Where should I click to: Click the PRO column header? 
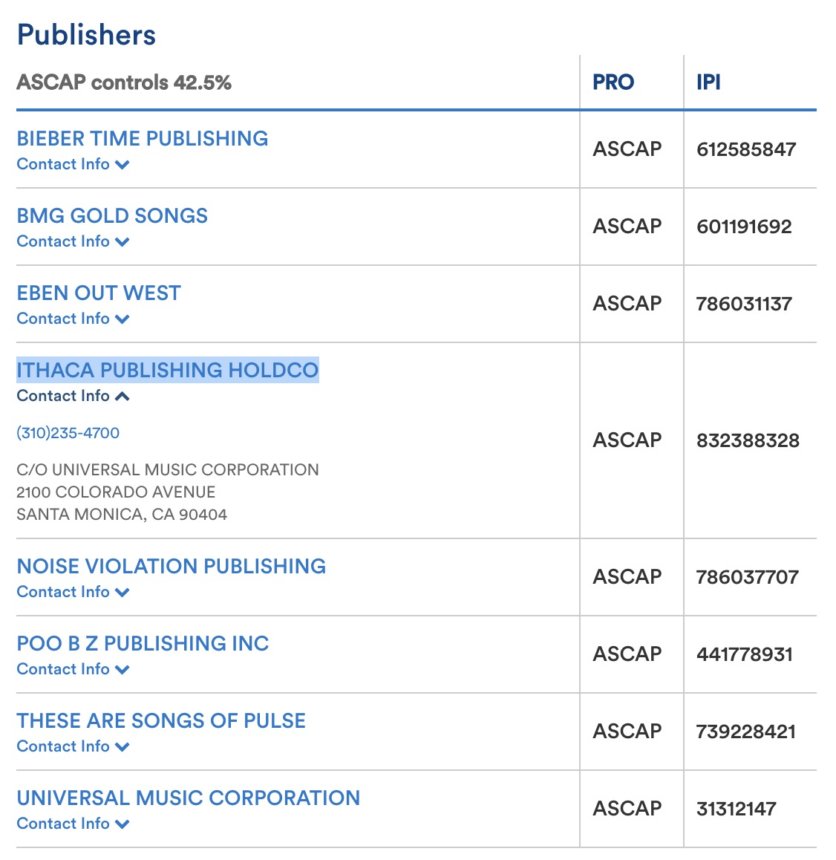(613, 82)
